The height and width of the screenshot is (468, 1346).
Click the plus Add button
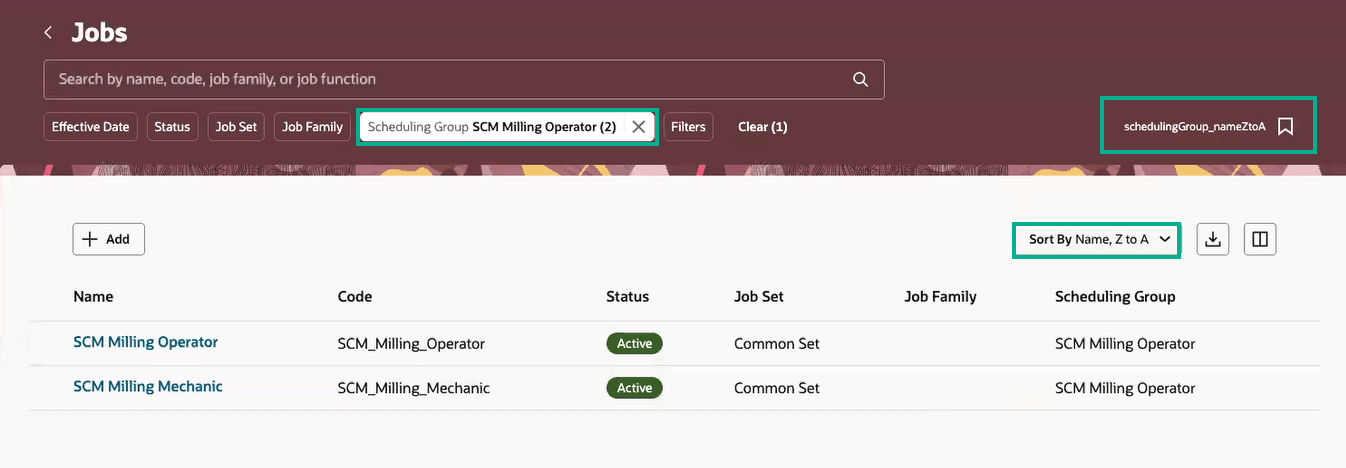coord(109,239)
